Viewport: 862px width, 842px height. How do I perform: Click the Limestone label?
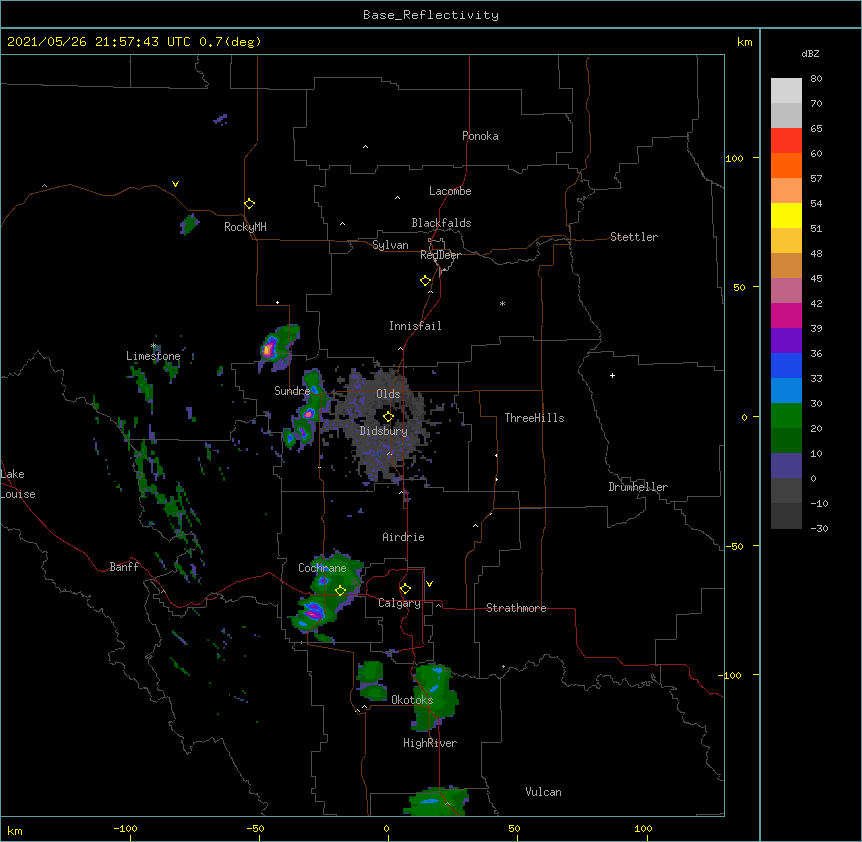coord(153,356)
